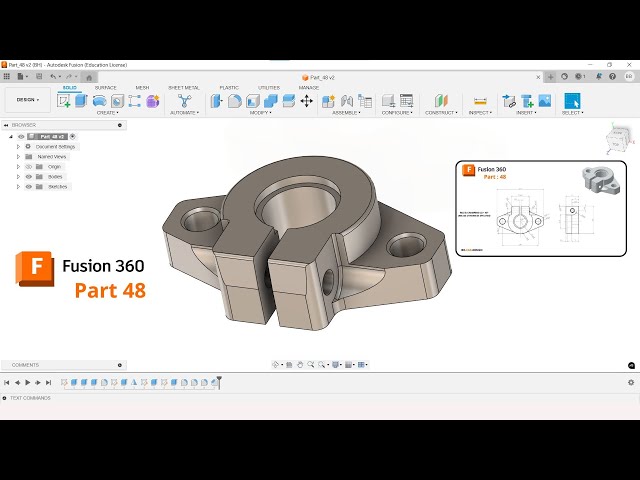The height and width of the screenshot is (480, 640).
Task: Toggle visibility of Part_48 v2 root component
Action: 21,136
